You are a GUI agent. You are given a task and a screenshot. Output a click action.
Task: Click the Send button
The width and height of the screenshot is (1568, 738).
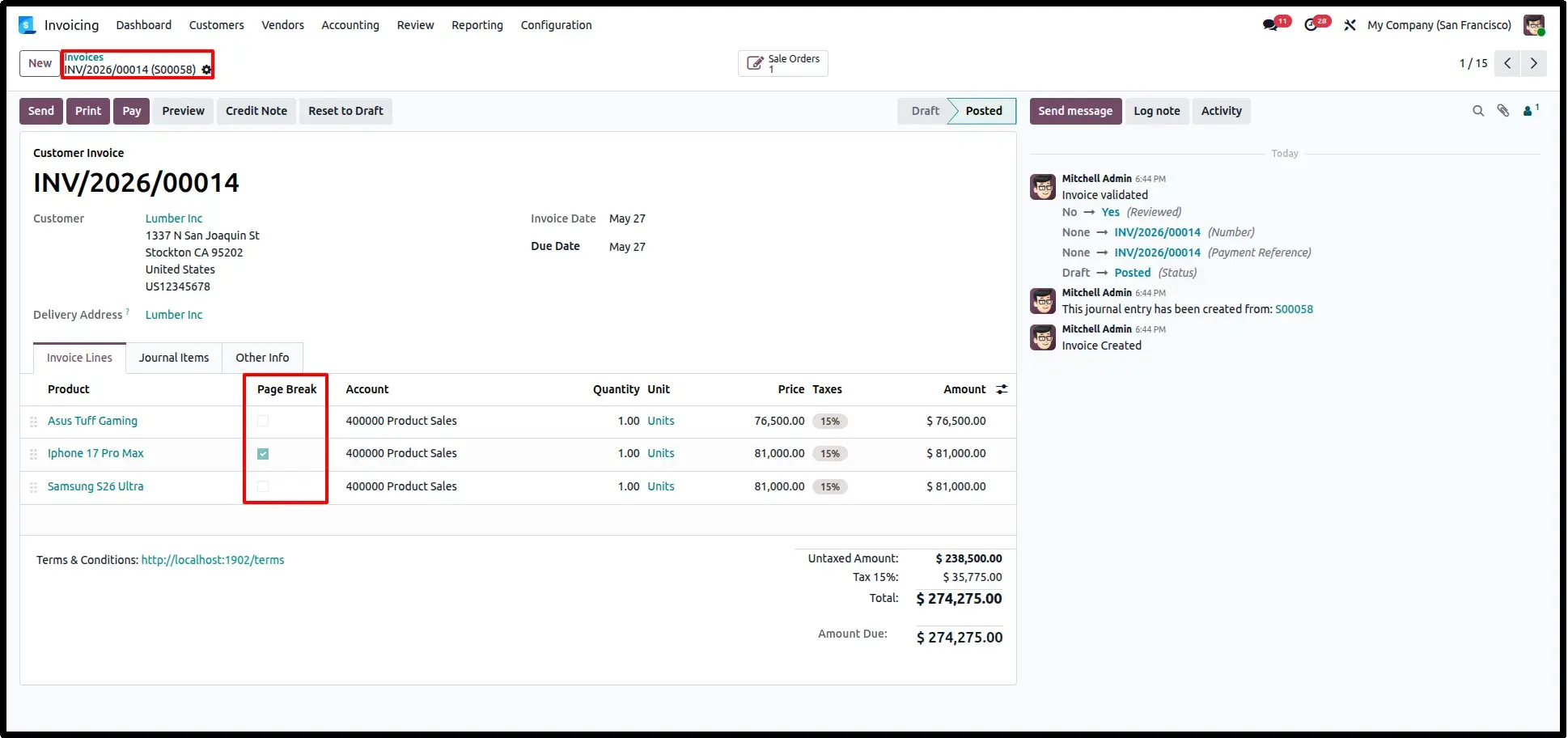[41, 111]
